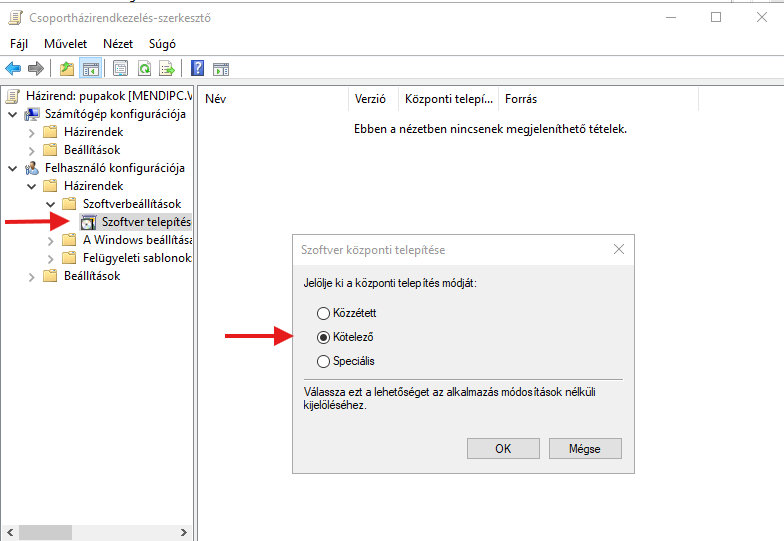This screenshot has height=541, width=784.
Task: Open the Művelet menu
Action: pyautogui.click(x=65, y=44)
